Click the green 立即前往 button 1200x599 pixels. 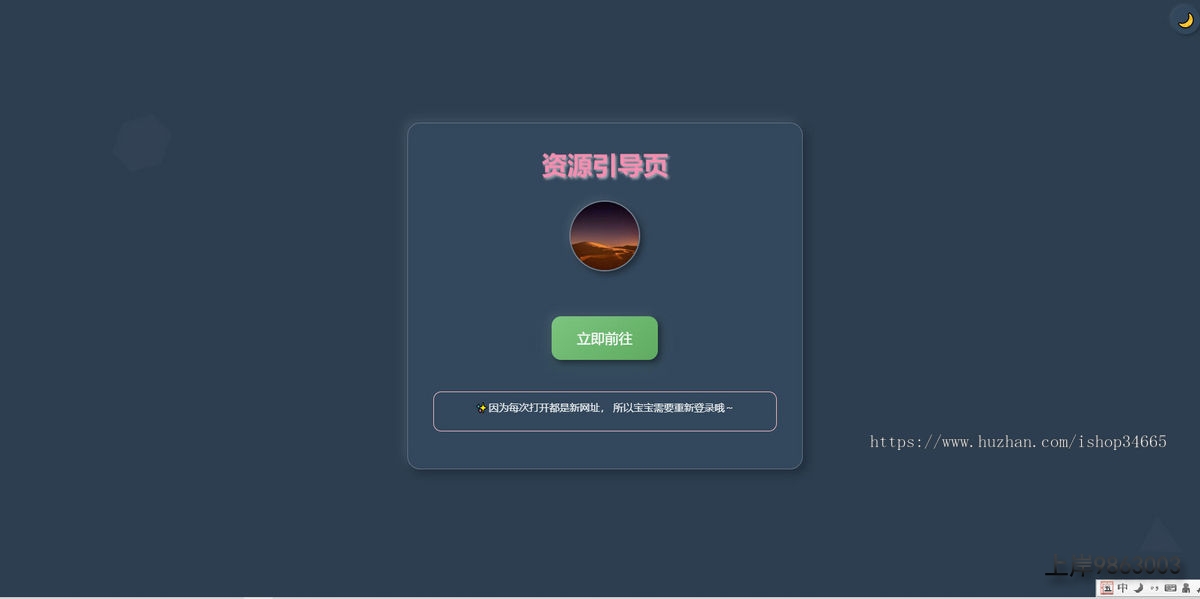tap(605, 338)
